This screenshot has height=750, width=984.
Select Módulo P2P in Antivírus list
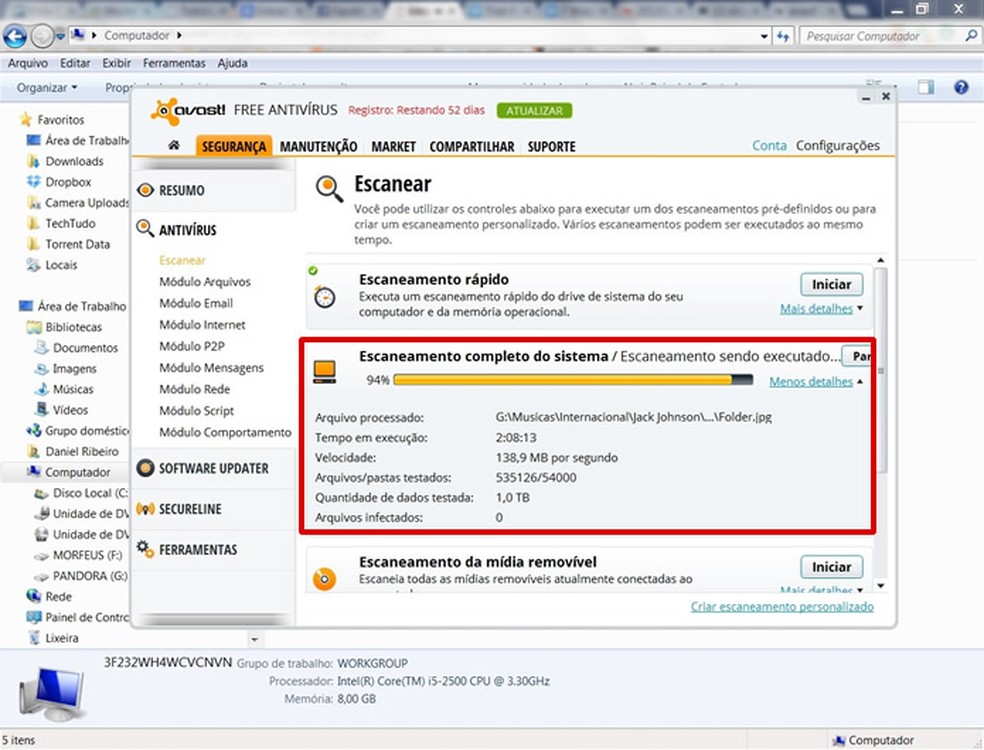[191, 346]
